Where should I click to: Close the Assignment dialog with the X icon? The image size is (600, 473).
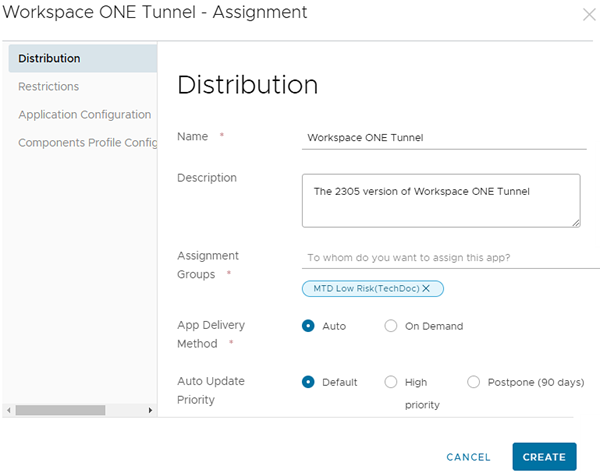point(589,15)
